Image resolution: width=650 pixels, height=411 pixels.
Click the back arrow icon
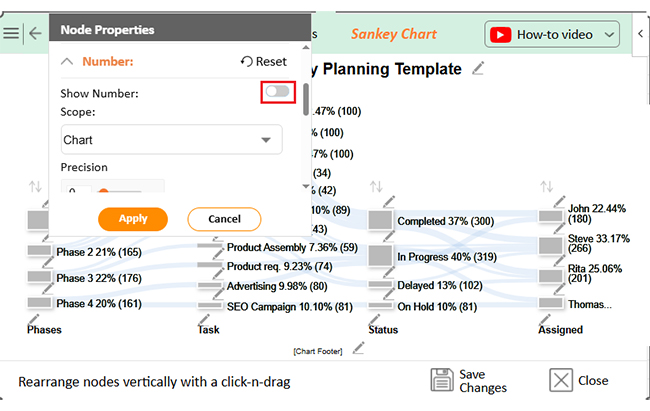pos(36,33)
